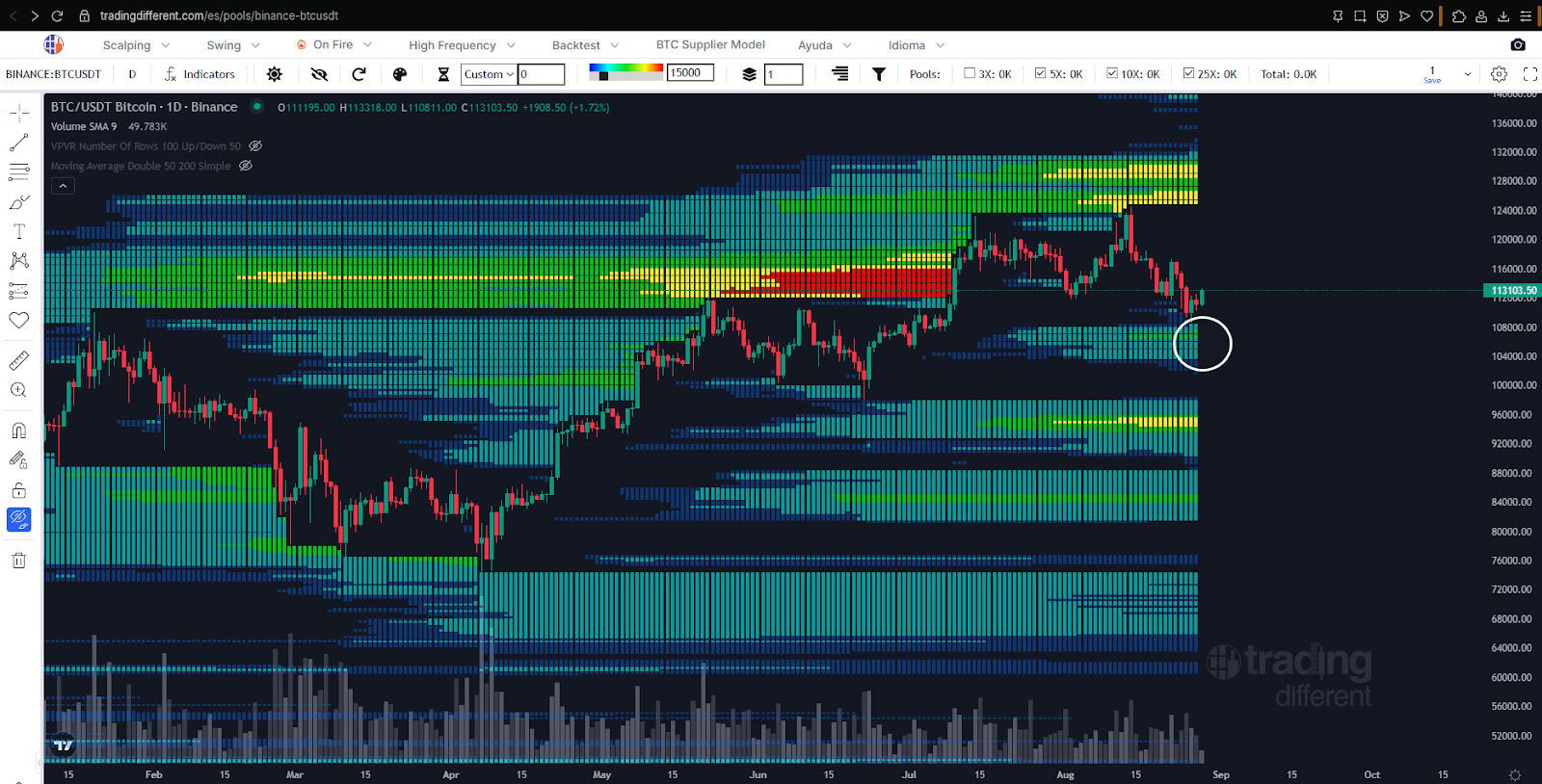Expand the Scalping menu

(136, 45)
